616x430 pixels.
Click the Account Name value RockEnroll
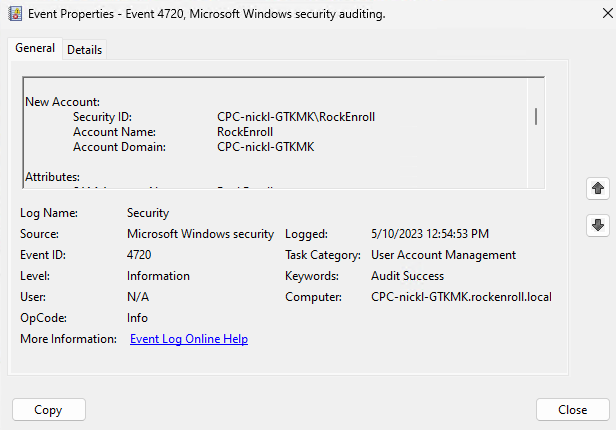click(x=245, y=132)
